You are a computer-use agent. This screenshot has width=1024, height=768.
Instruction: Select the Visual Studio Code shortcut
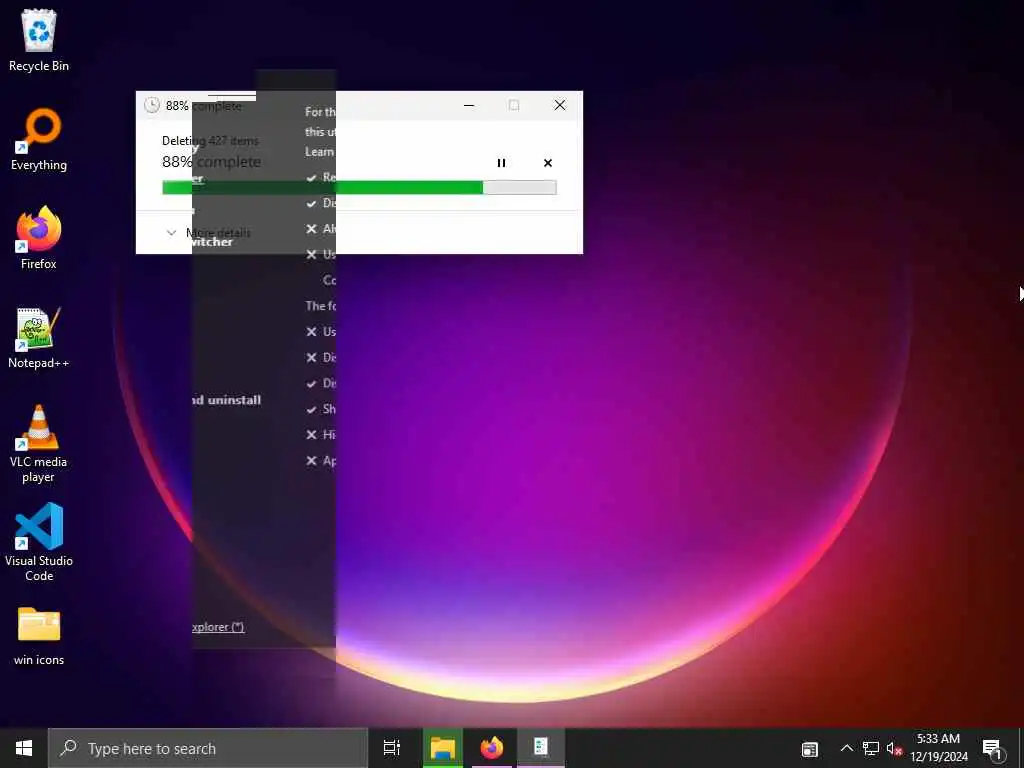coord(39,542)
